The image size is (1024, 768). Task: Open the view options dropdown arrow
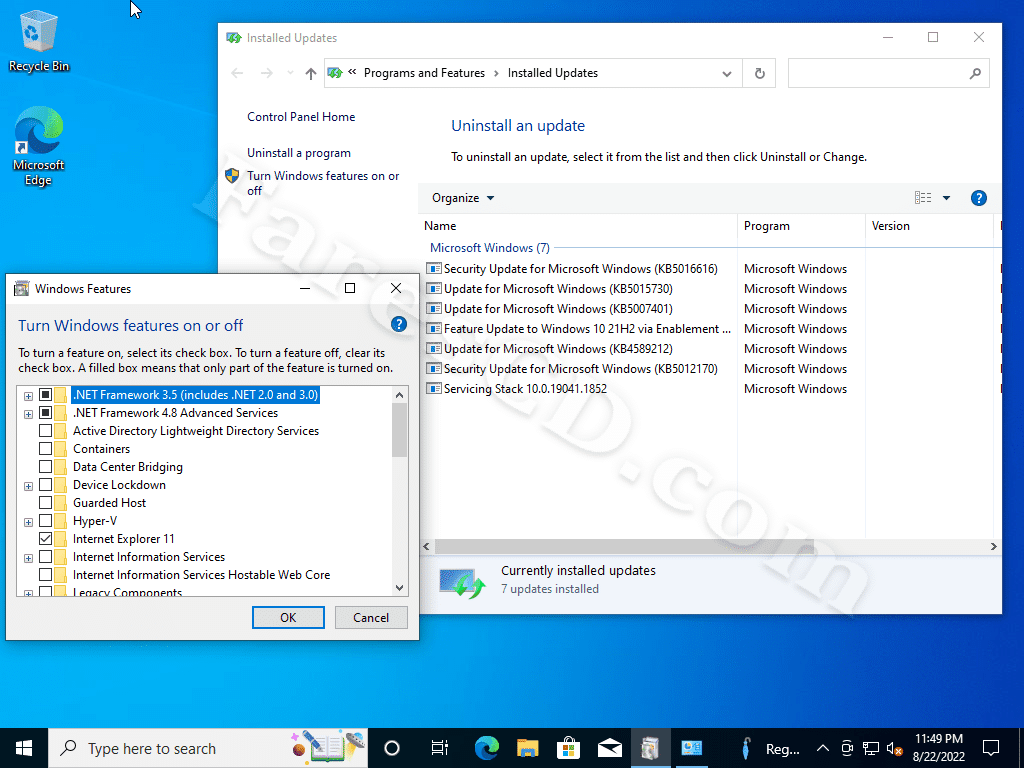[946, 198]
